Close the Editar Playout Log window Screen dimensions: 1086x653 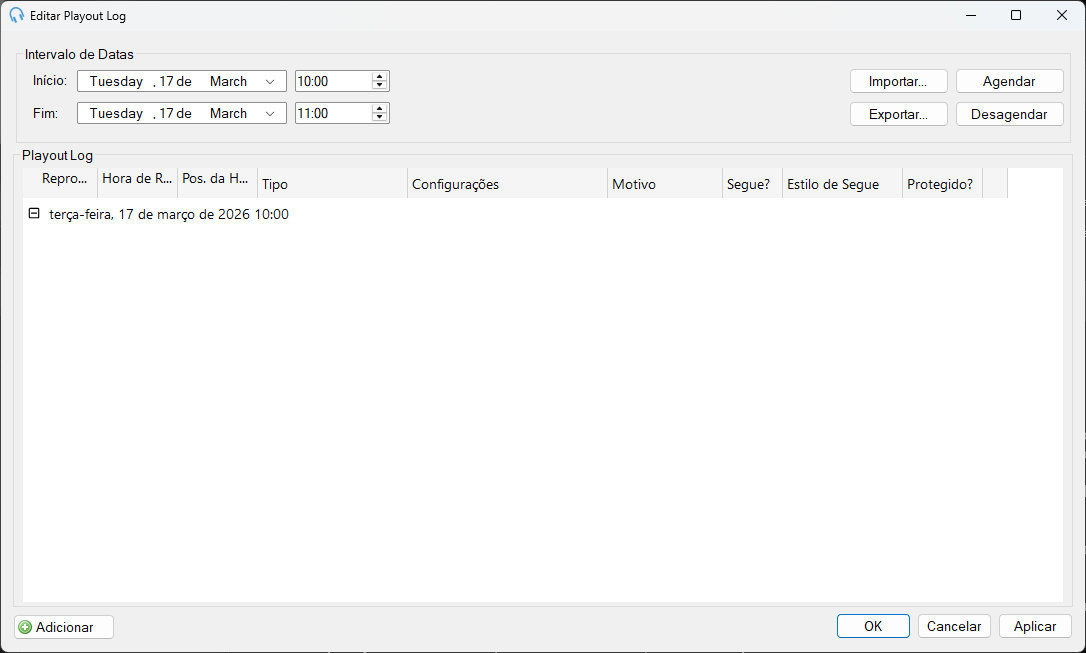[x=1062, y=15]
